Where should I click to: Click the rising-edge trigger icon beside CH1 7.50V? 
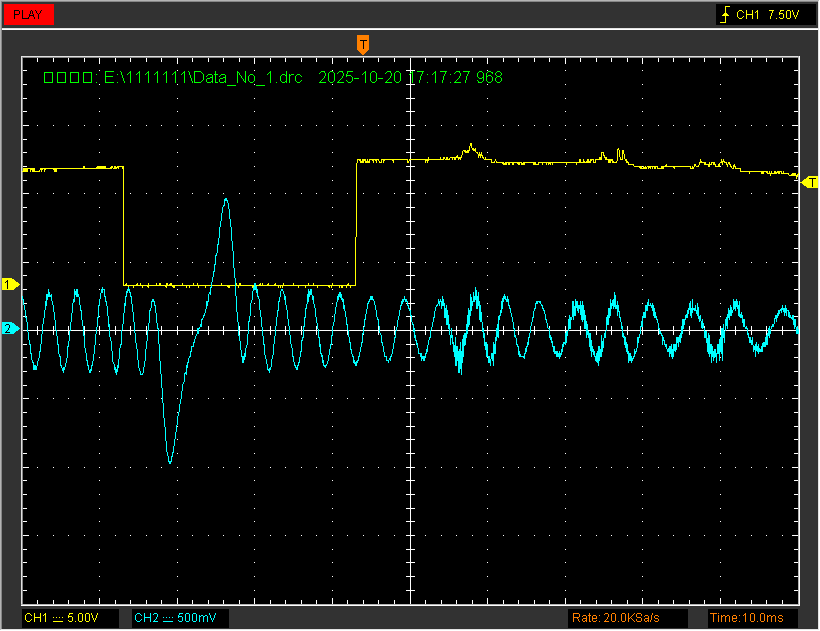[724, 15]
